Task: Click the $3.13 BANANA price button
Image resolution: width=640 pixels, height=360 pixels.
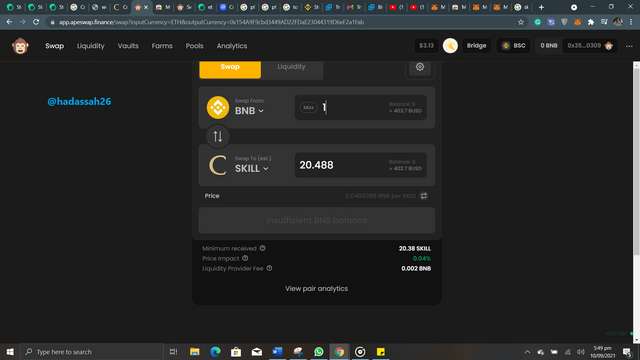Action: click(427, 46)
